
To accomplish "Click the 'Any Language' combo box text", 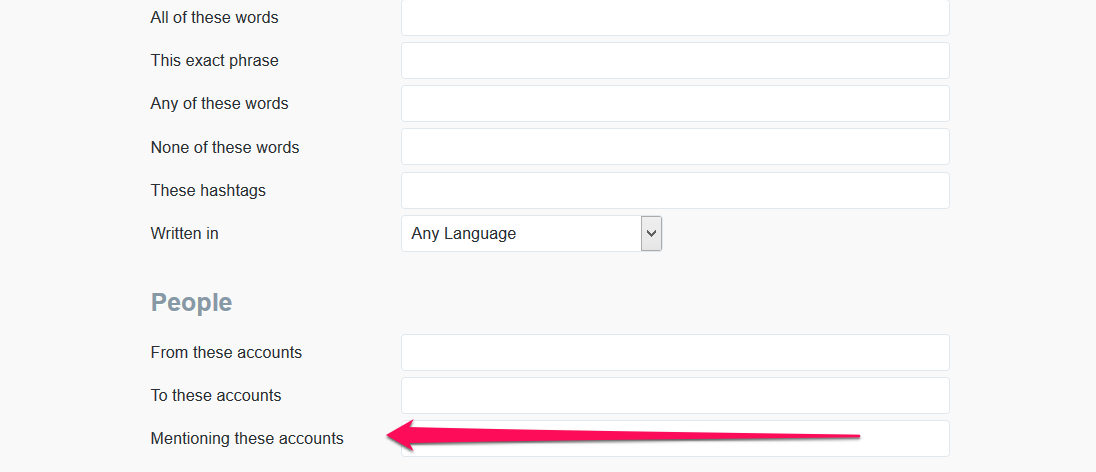I will point(463,234).
